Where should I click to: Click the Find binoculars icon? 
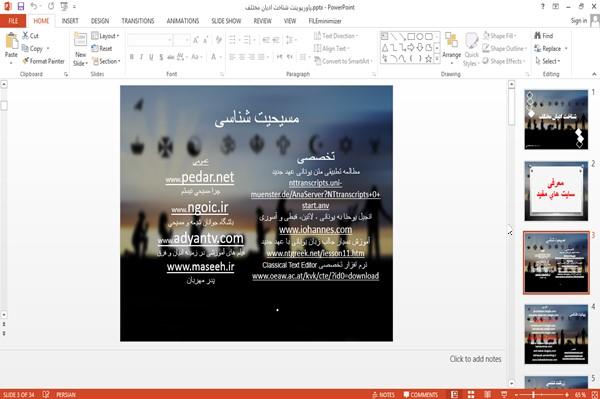[538, 36]
